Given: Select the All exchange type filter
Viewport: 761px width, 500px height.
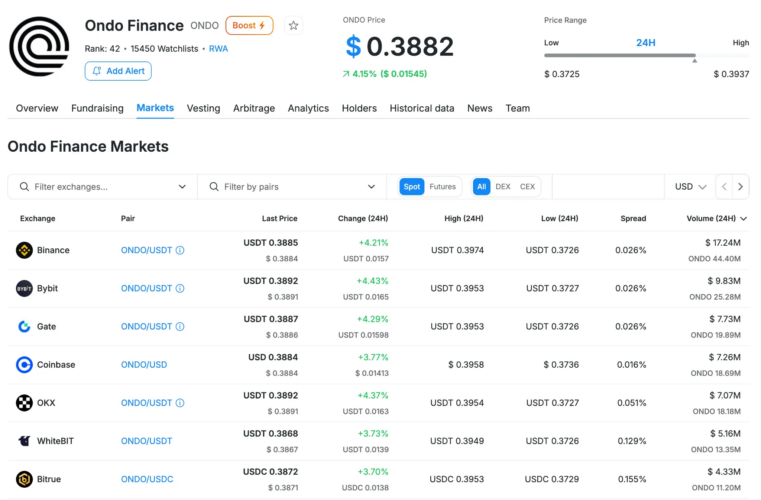Looking at the screenshot, I should click(481, 186).
